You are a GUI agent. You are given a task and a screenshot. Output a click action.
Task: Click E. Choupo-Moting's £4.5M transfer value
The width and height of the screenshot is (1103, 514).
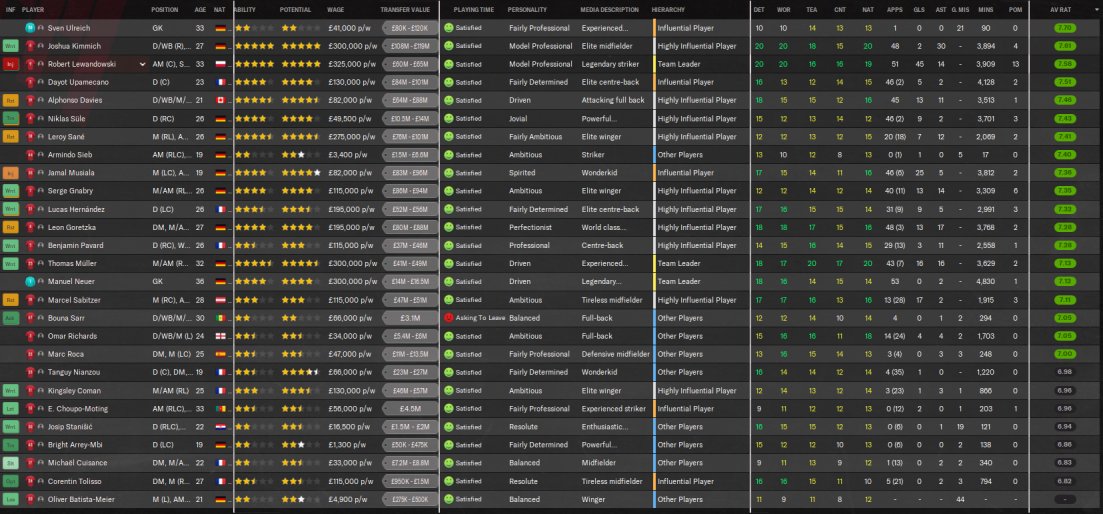[410, 409]
